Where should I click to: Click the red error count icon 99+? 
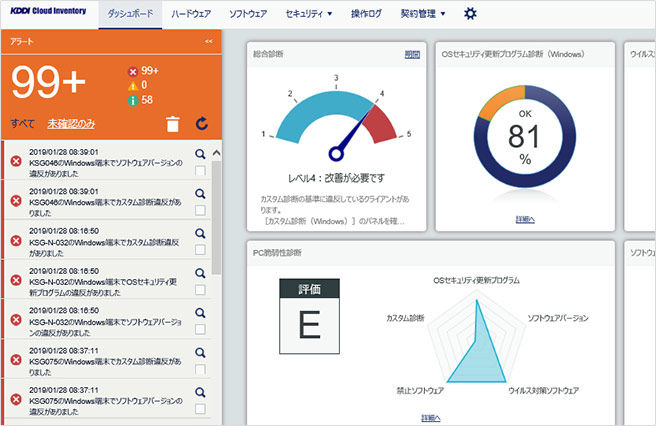(133, 72)
